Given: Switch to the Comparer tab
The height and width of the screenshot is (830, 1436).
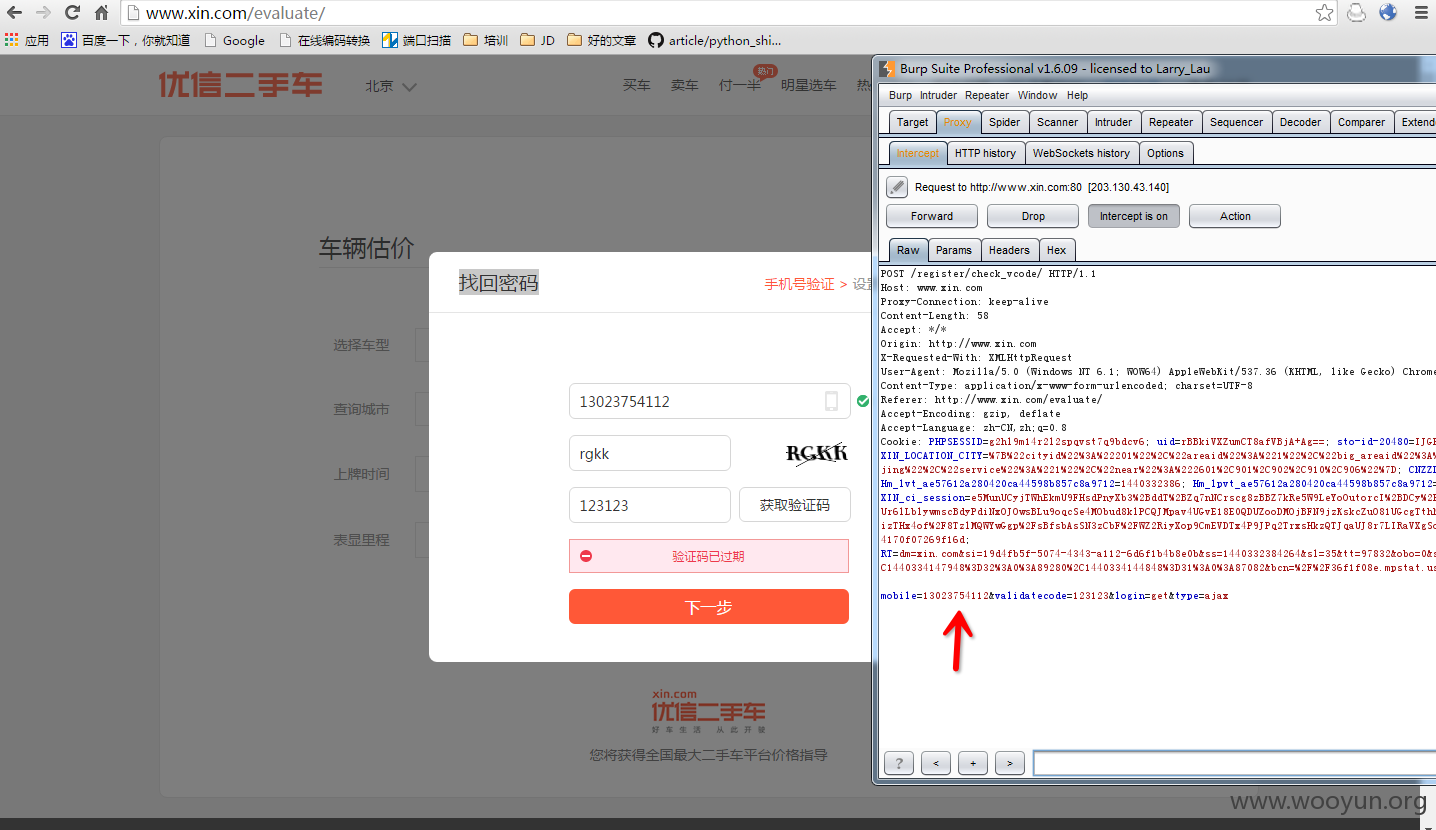Looking at the screenshot, I should [1361, 122].
